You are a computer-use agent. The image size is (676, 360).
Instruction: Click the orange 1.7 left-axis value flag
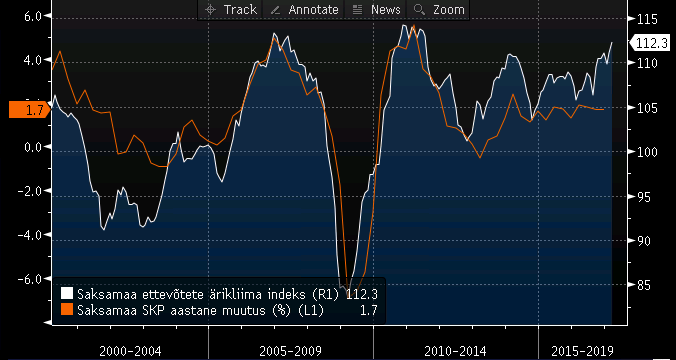[31, 110]
